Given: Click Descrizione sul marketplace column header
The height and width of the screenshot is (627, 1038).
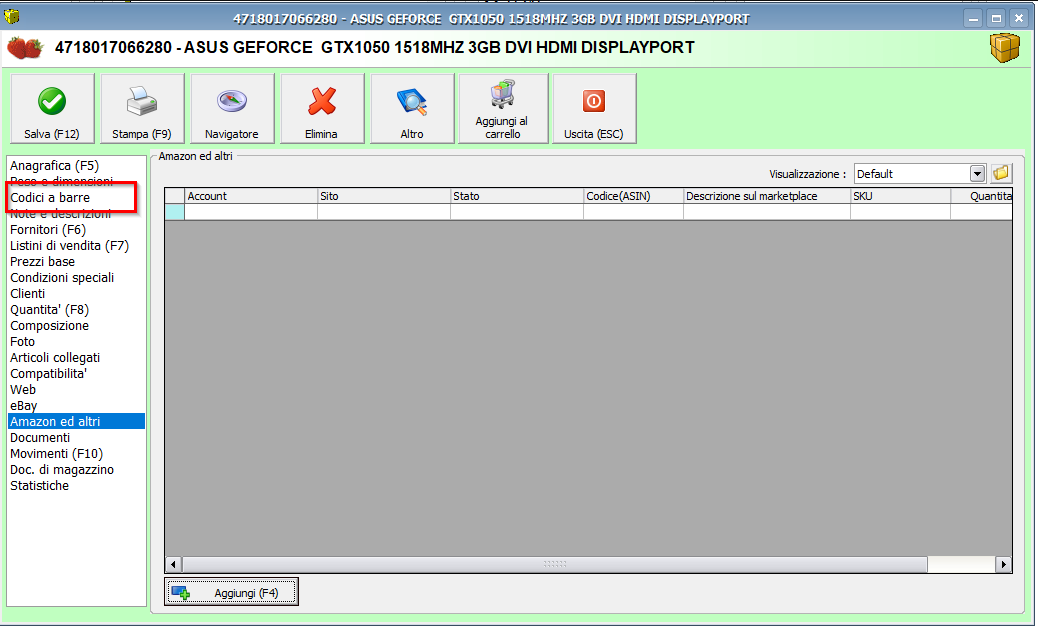Looking at the screenshot, I should pos(767,196).
